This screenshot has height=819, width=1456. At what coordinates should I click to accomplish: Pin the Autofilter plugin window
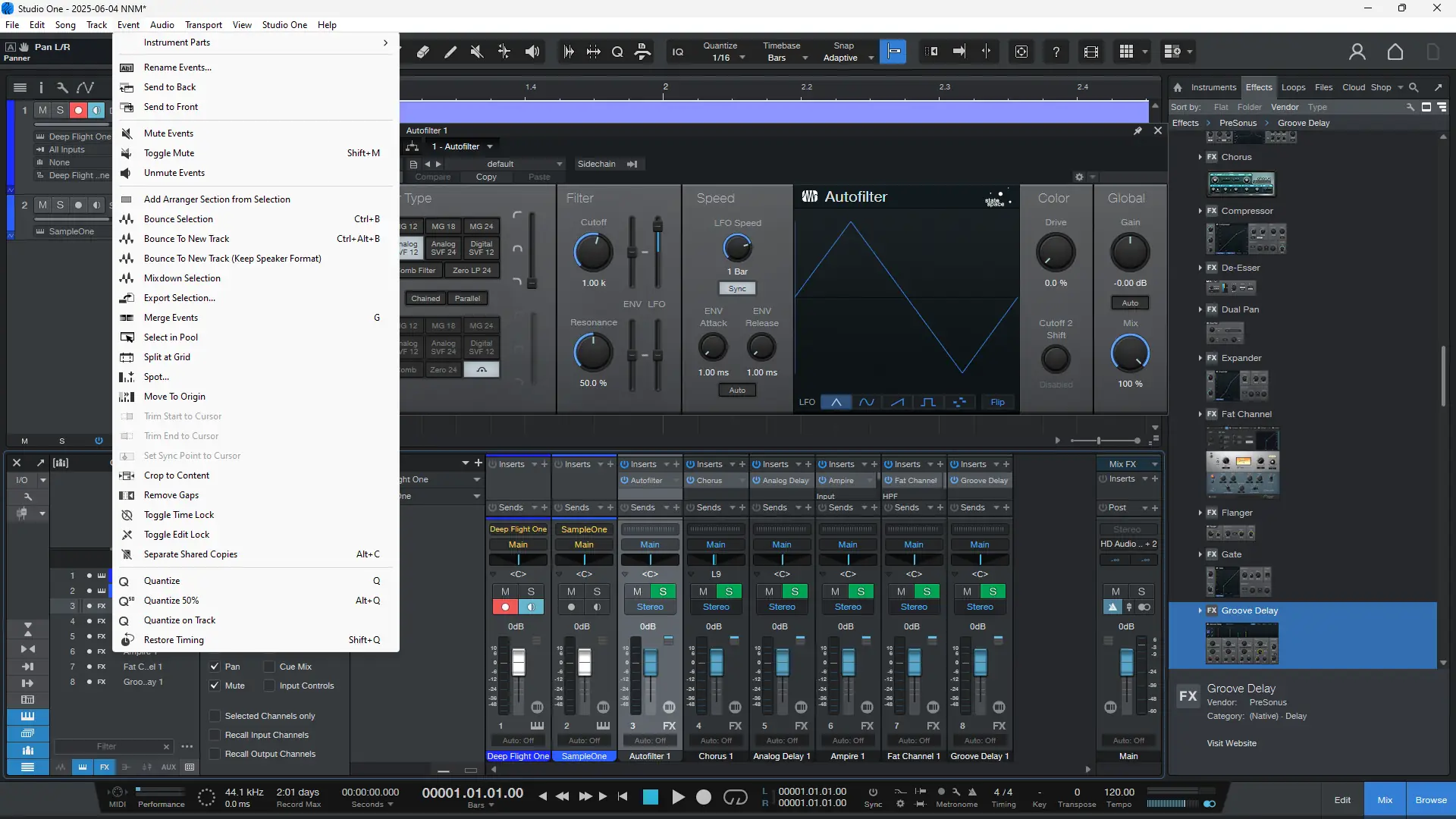[x=1137, y=130]
